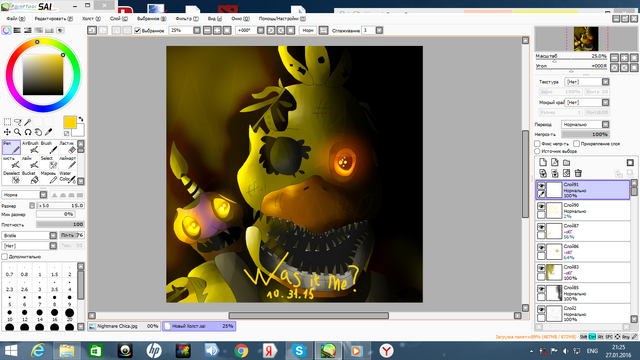This screenshot has width=640, height=360.
Task: Open the Норма brush mode dropdown
Action: coord(24,195)
